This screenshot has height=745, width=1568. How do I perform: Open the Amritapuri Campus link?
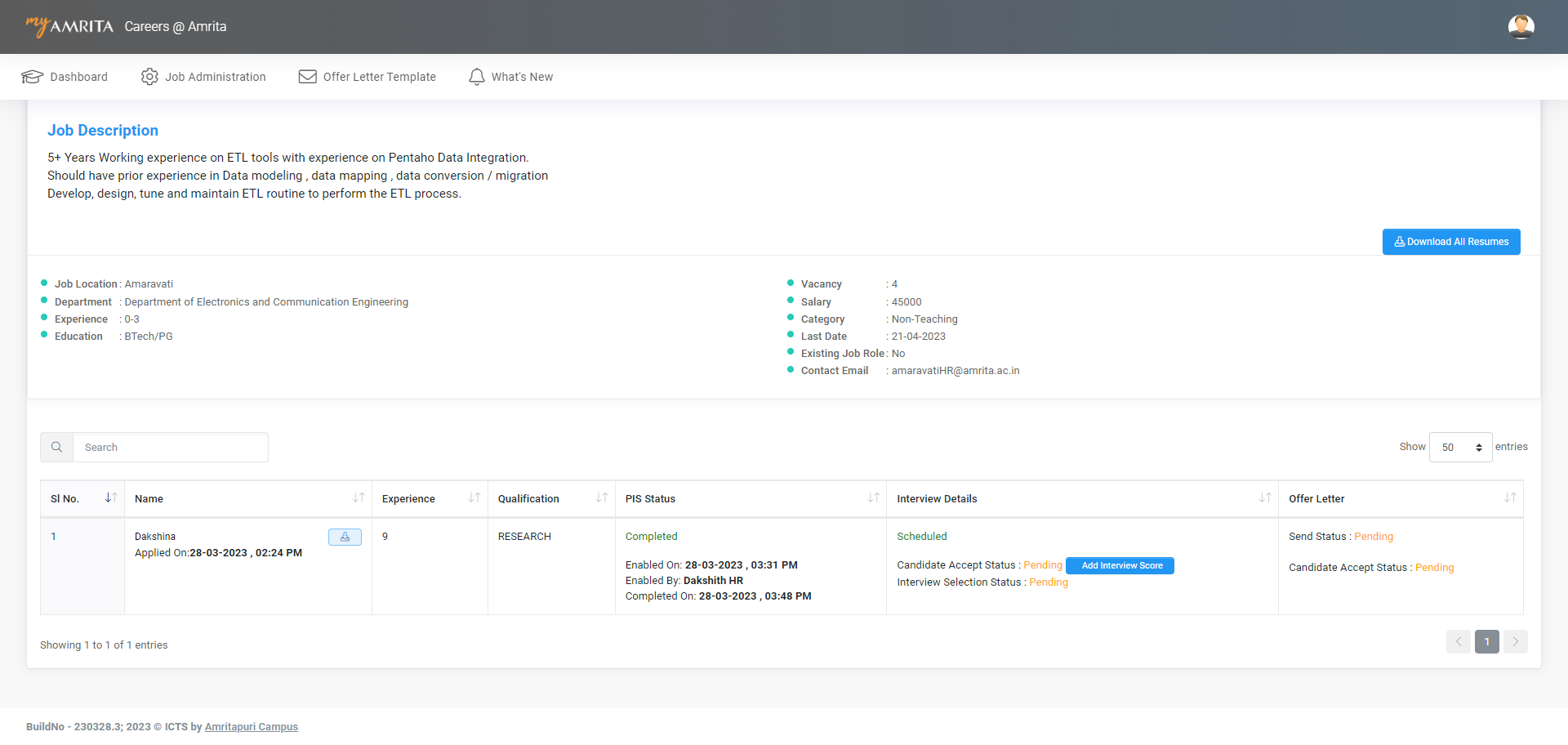pyautogui.click(x=251, y=727)
